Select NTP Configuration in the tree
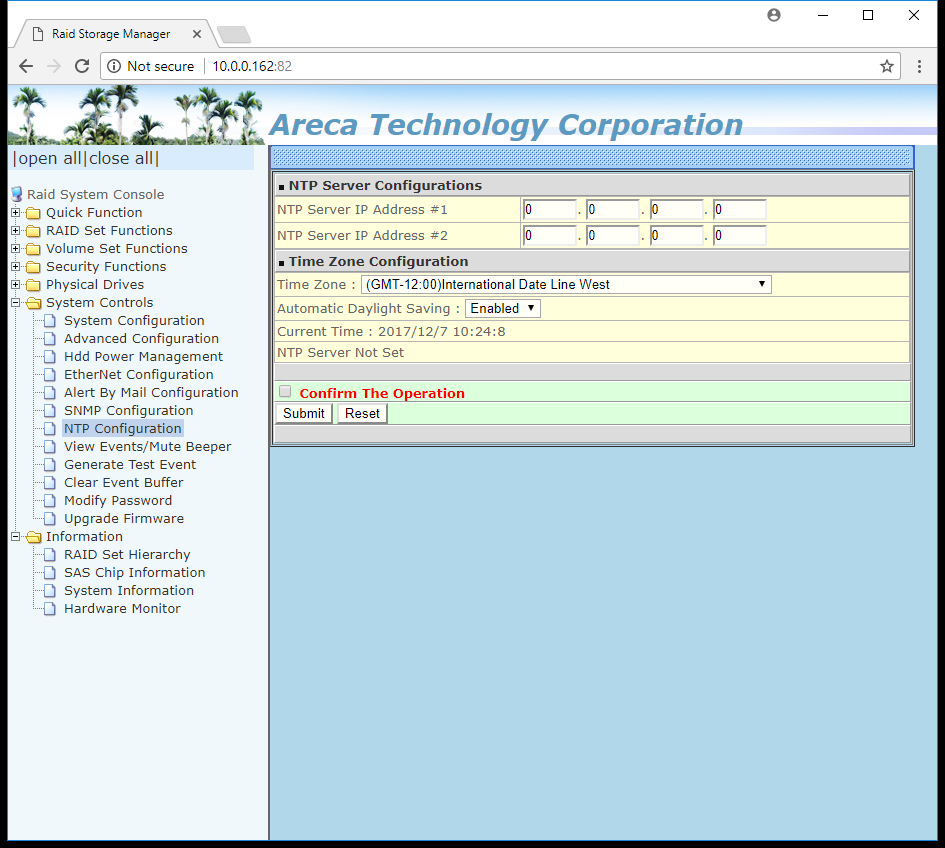945x848 pixels. [x=123, y=429]
